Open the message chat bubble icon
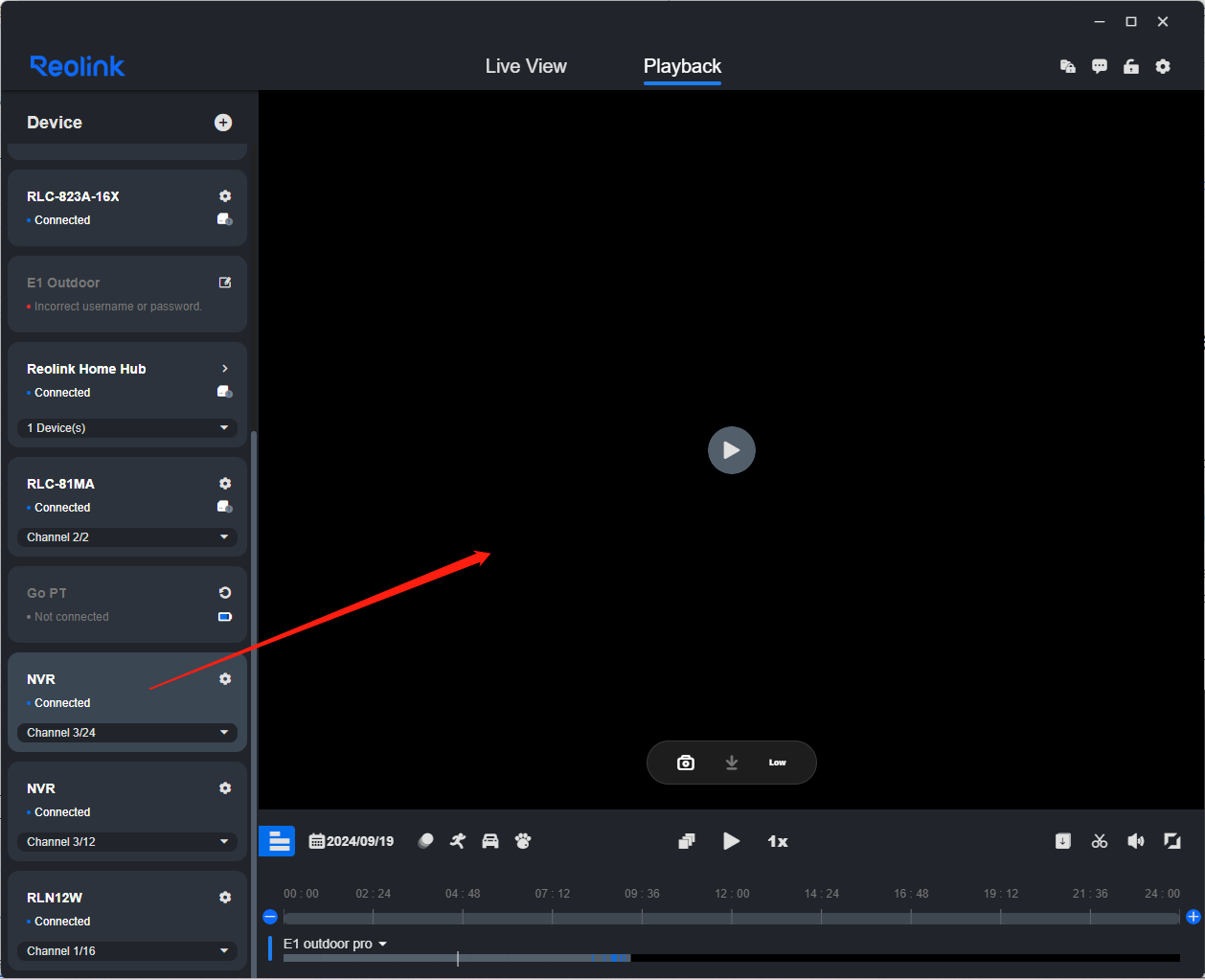Image resolution: width=1205 pixels, height=980 pixels. pos(1100,67)
